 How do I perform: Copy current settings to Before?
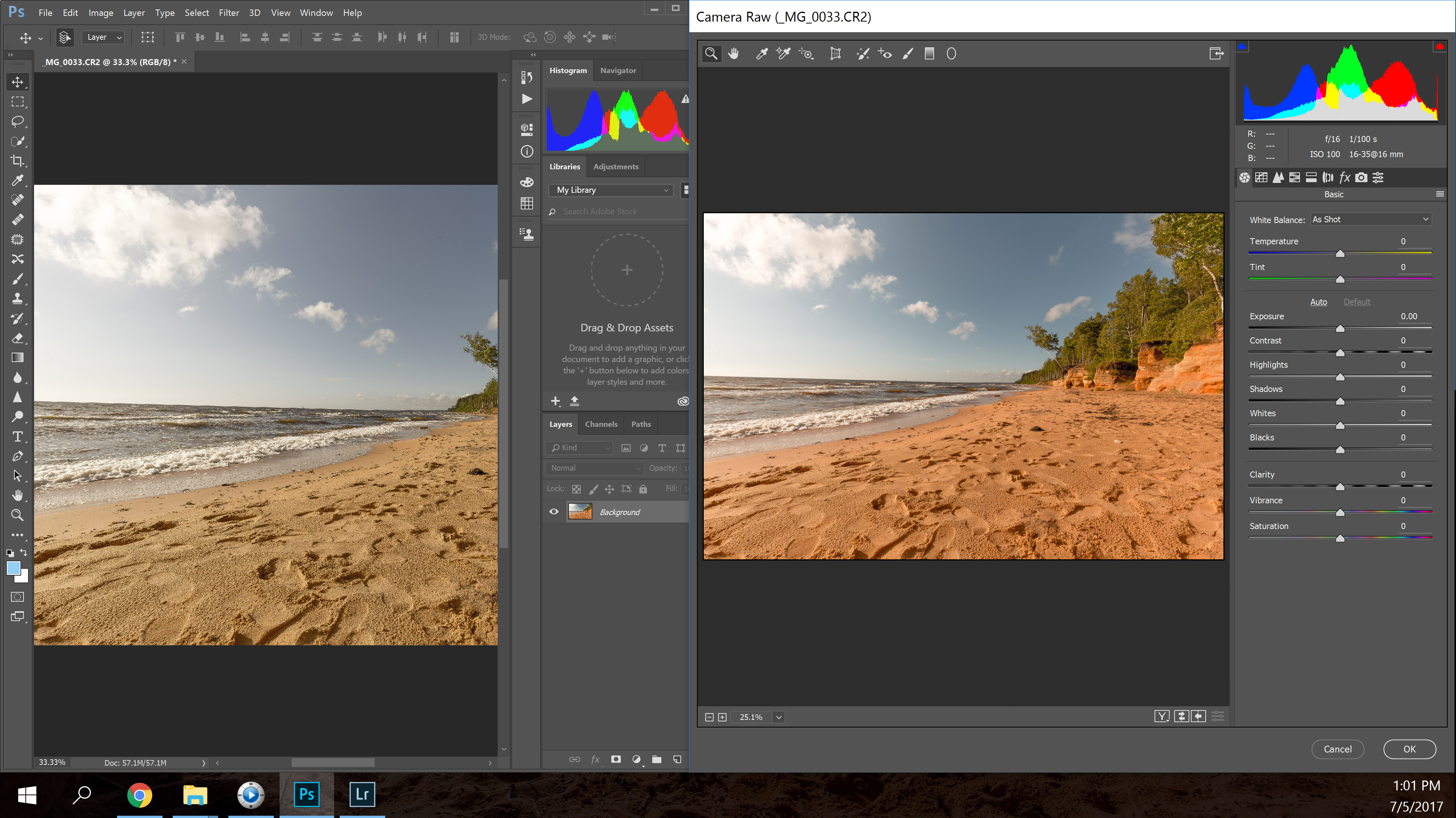coord(1198,716)
